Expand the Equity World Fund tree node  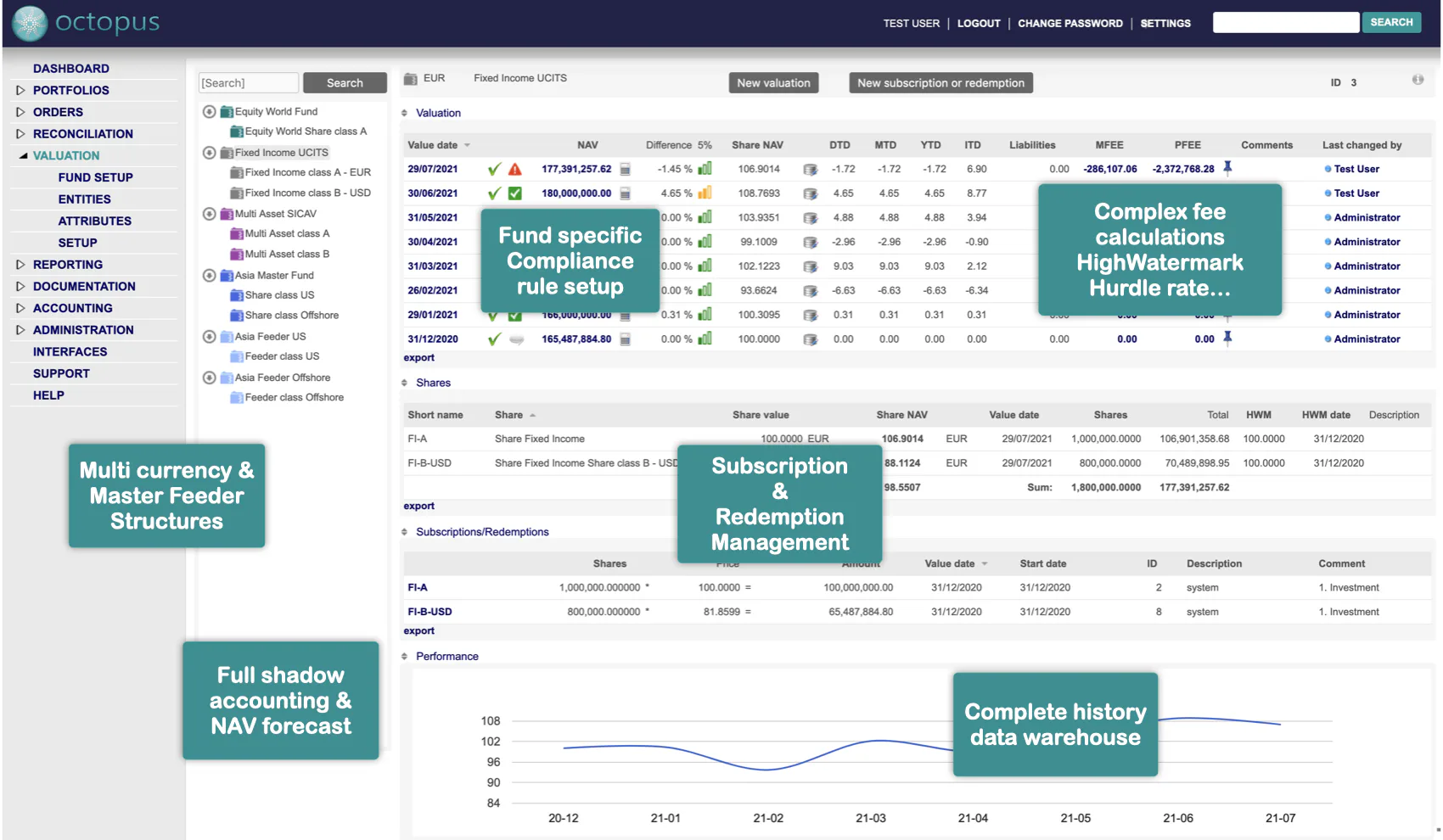(209, 111)
